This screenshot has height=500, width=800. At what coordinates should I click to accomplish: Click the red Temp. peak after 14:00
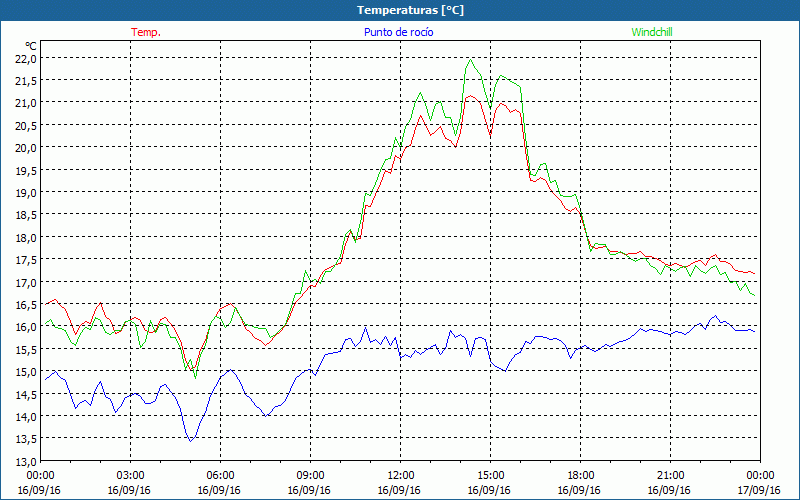click(x=470, y=96)
